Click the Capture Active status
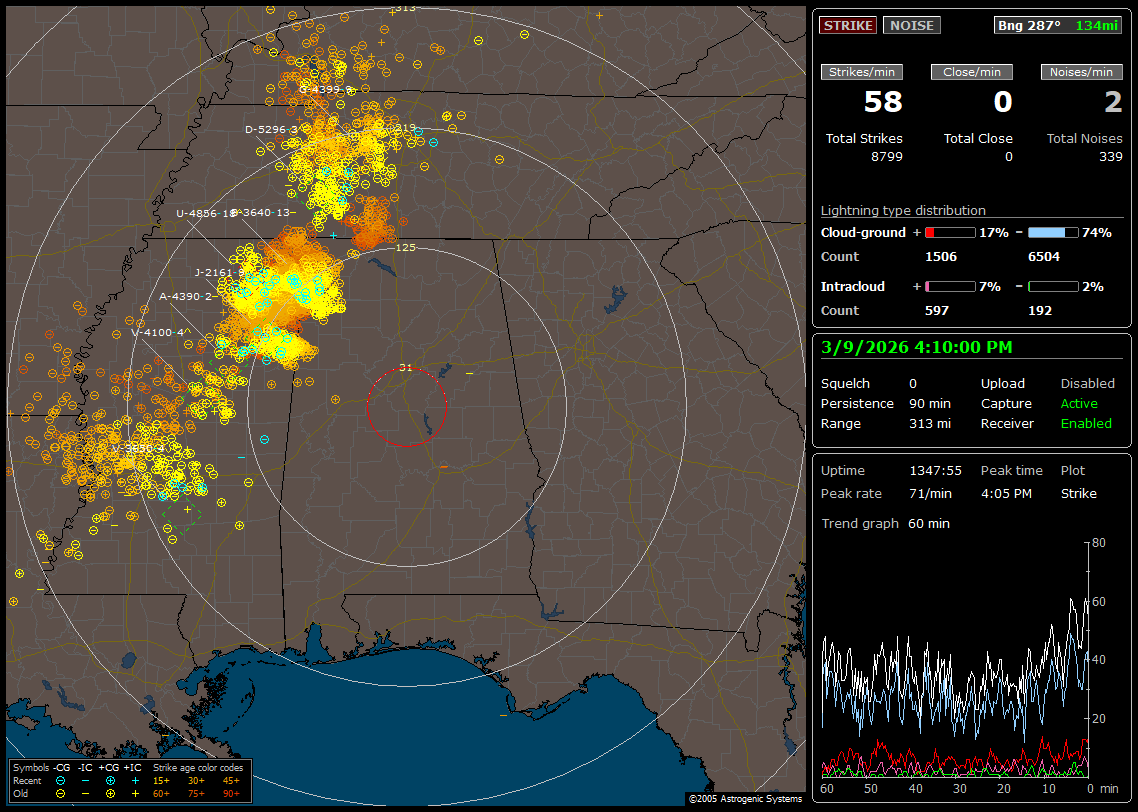Viewport: 1138px width, 812px height. (1079, 403)
